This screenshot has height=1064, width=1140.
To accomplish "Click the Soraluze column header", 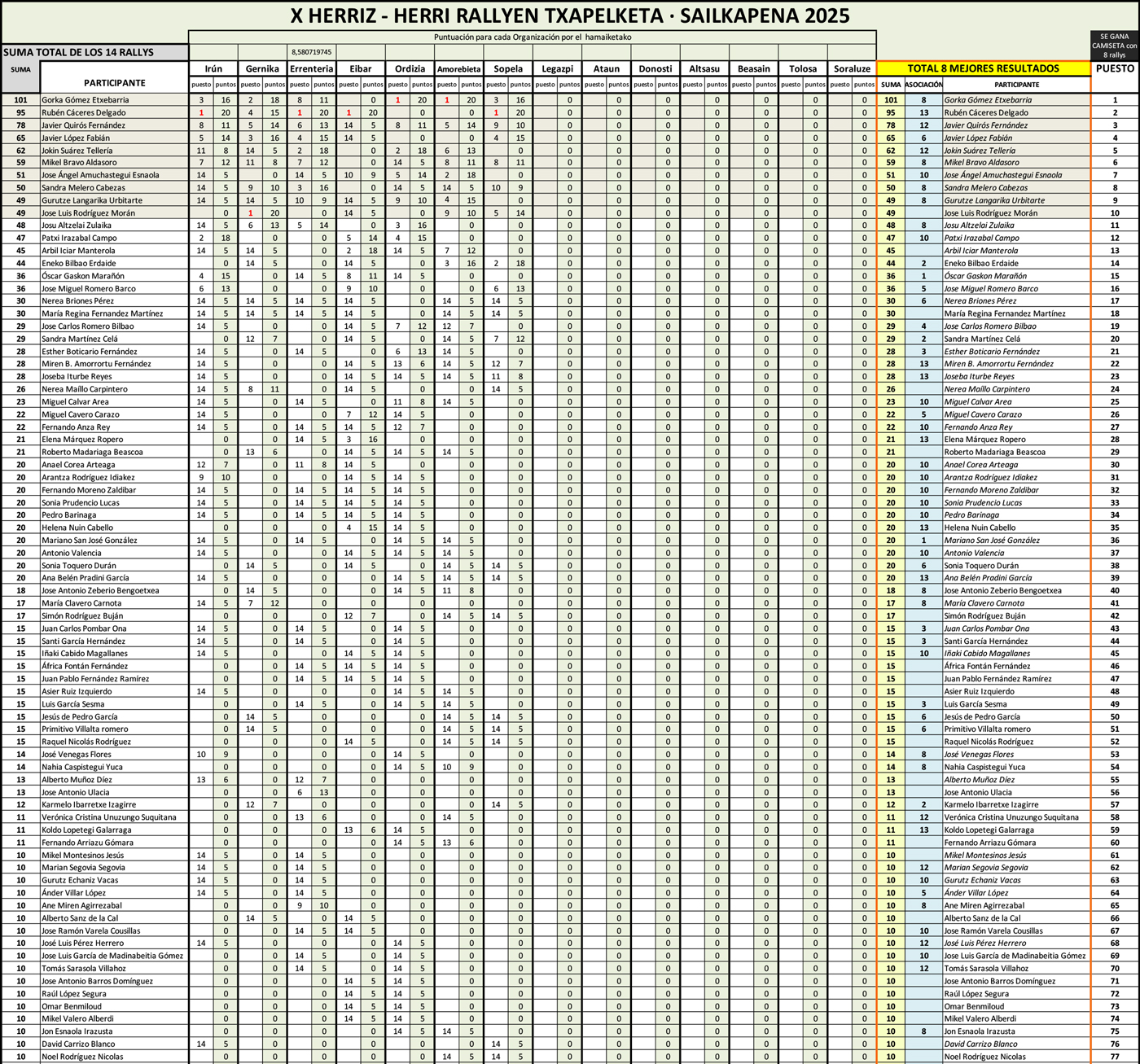I will (x=852, y=68).
